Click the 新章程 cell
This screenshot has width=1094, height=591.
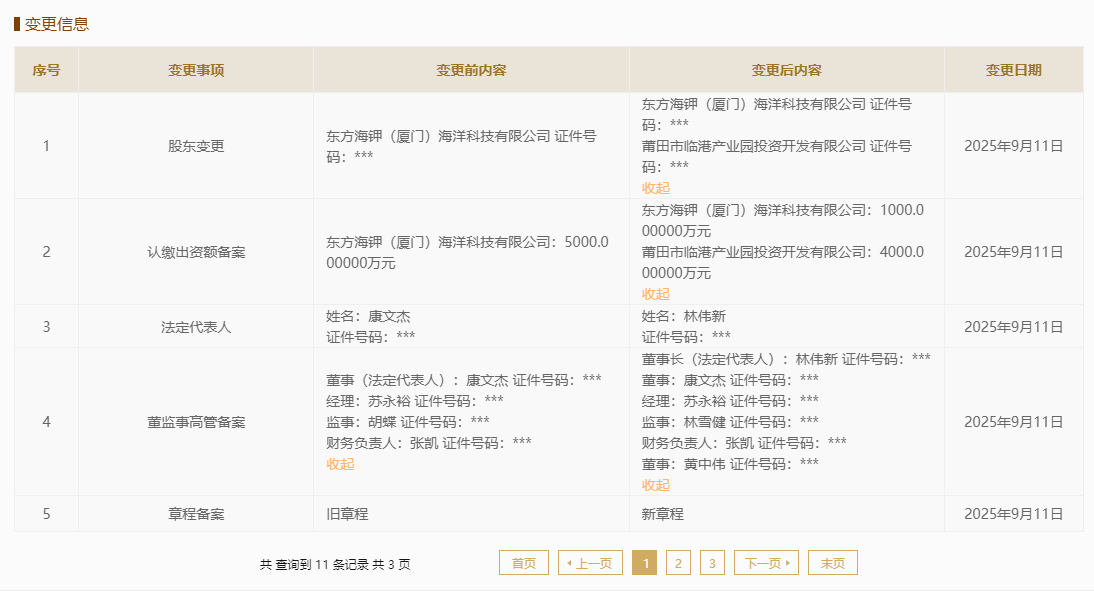point(786,514)
